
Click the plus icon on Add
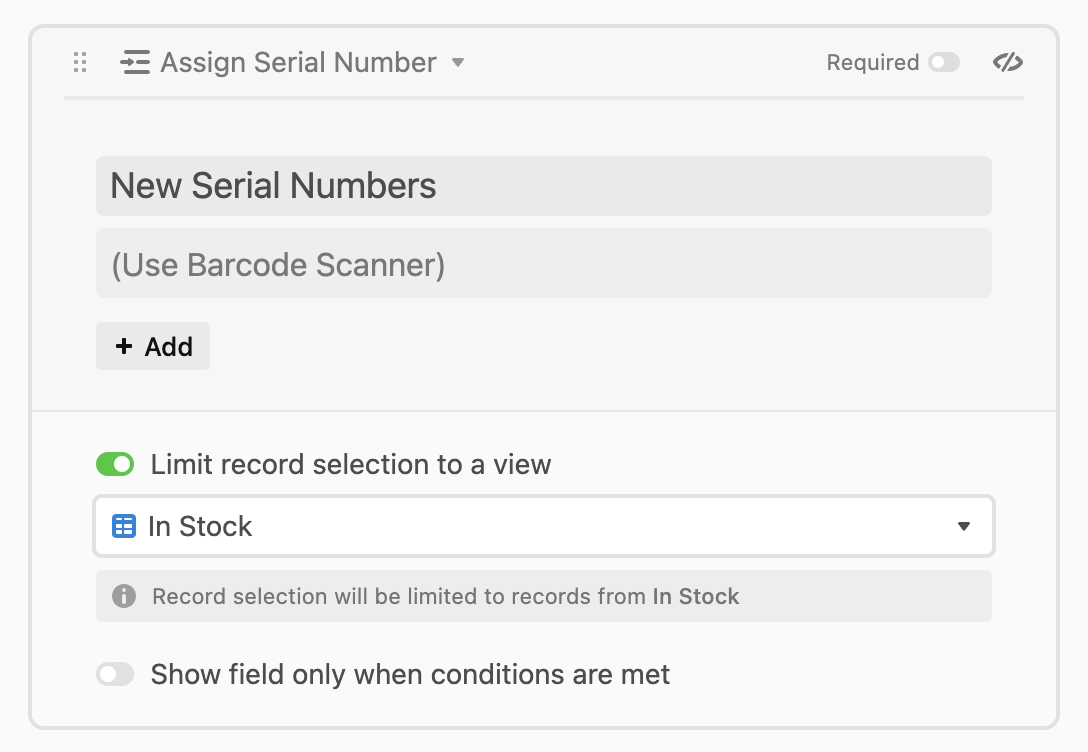coord(124,346)
